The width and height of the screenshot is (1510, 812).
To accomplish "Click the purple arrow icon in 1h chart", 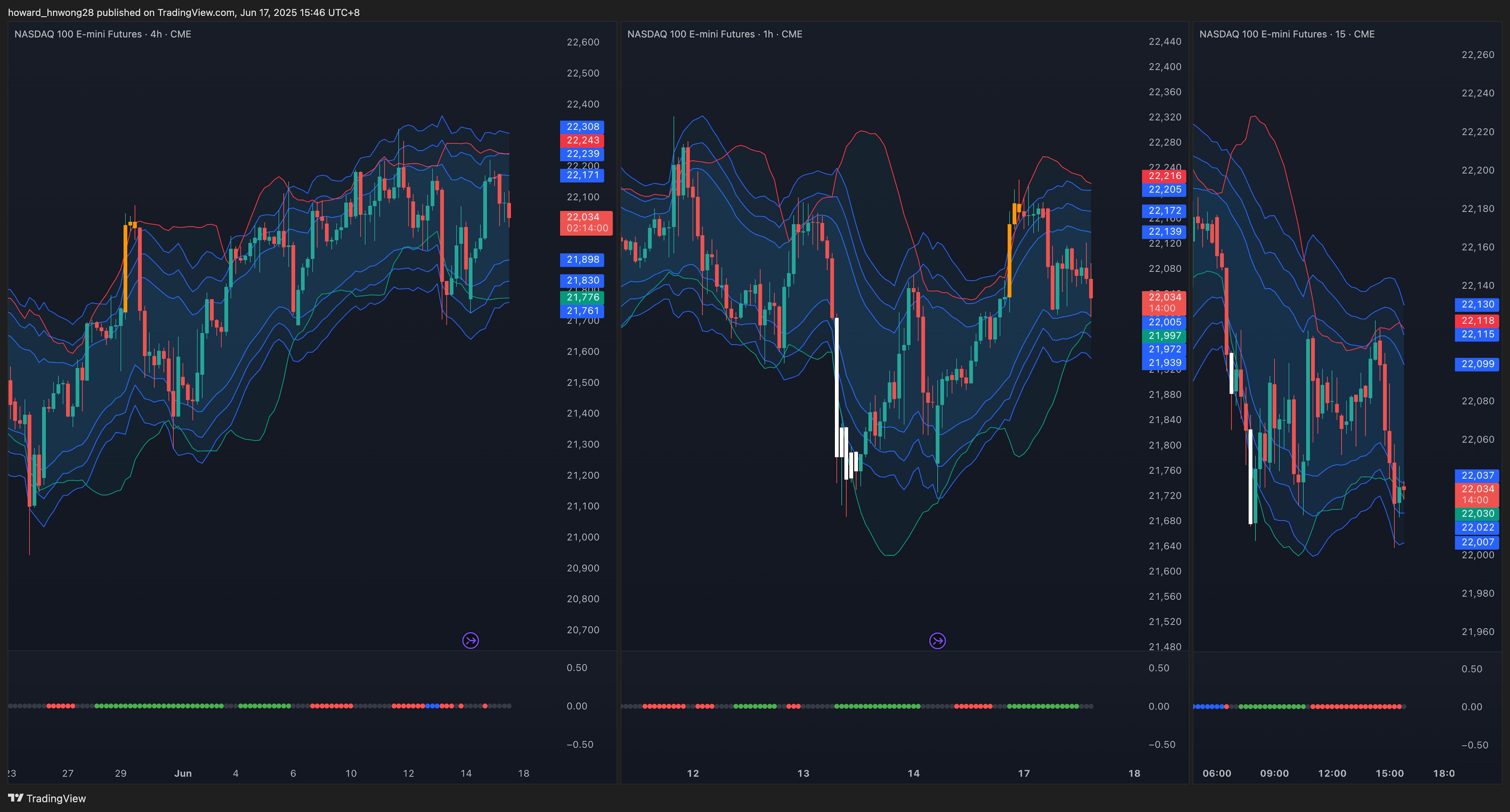I will click(x=937, y=641).
